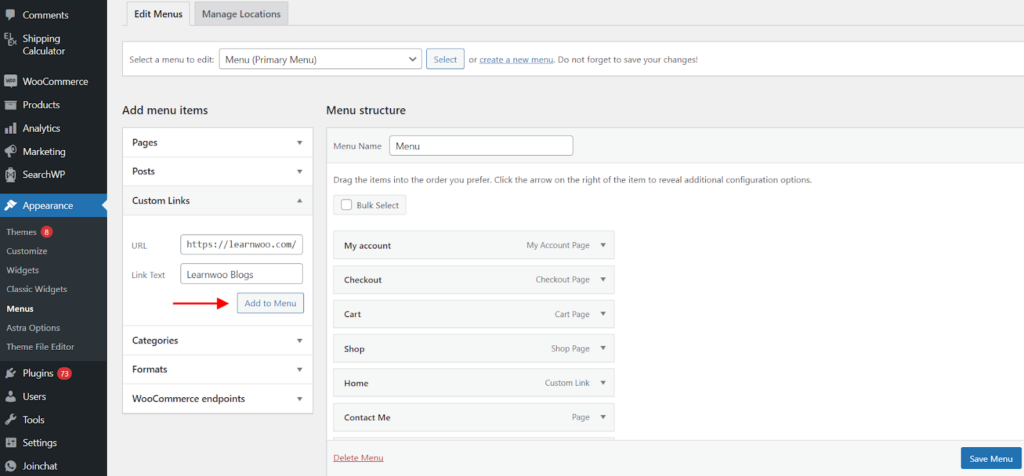The image size is (1024, 476).
Task: Click the WooCommerce logo icon in sidebar
Action: tap(10, 82)
